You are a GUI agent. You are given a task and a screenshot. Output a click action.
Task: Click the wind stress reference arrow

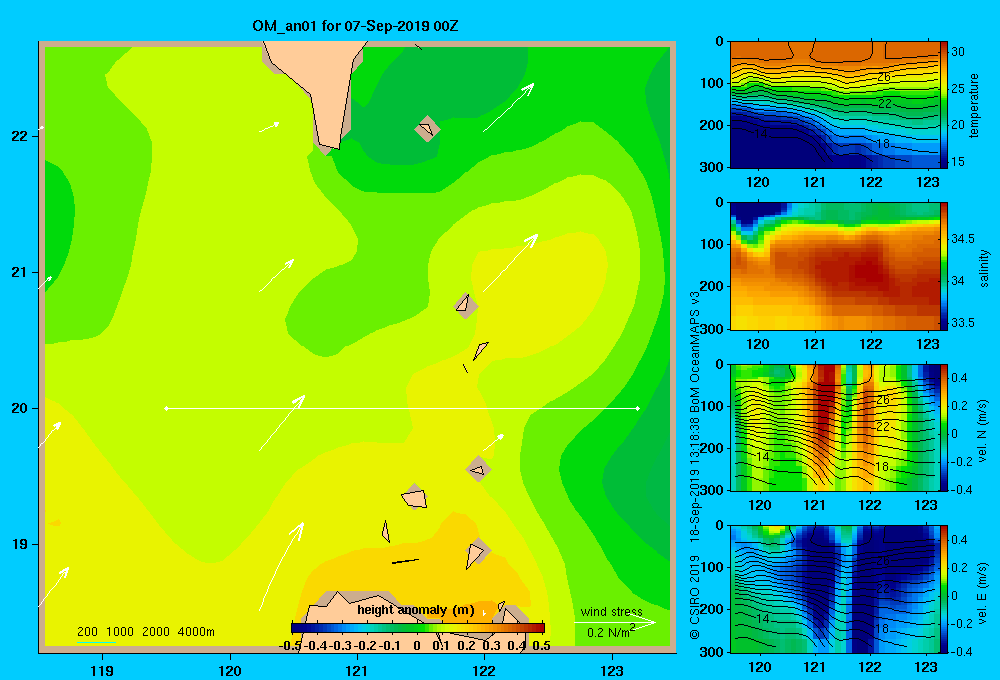coord(614,622)
